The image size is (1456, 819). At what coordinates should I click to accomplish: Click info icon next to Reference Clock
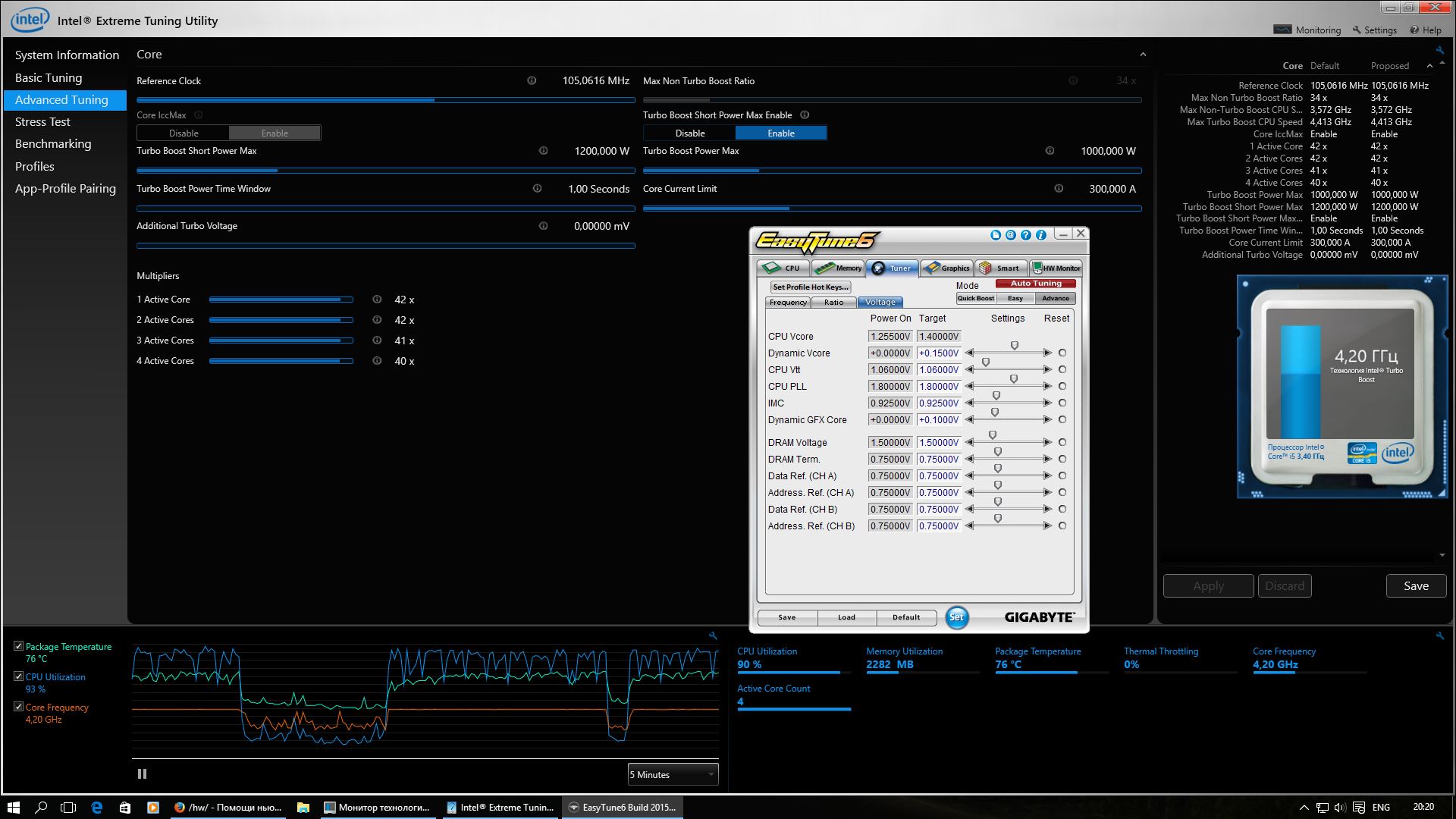532,80
